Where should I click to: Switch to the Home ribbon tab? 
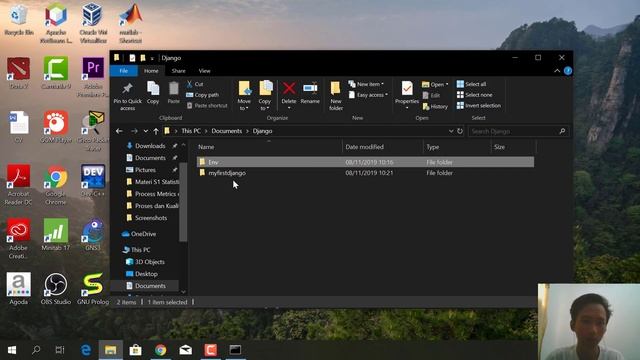[151, 71]
